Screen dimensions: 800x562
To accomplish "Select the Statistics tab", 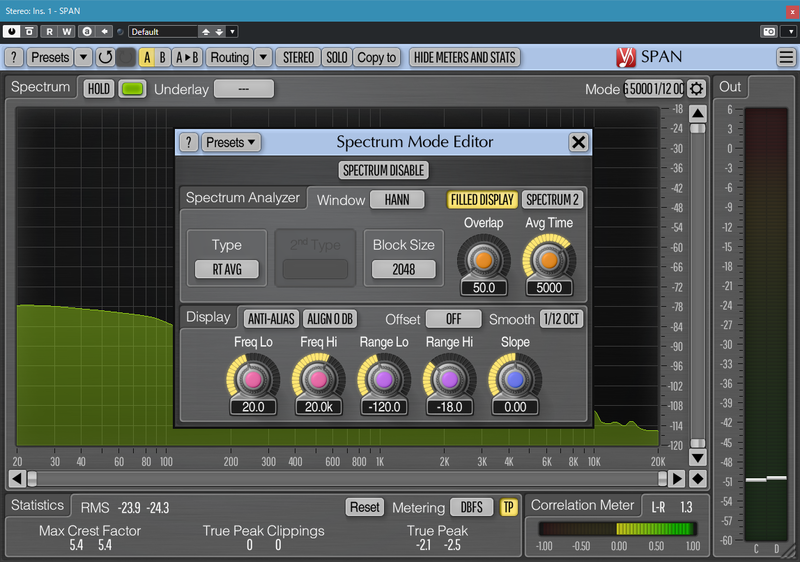I will pos(37,505).
